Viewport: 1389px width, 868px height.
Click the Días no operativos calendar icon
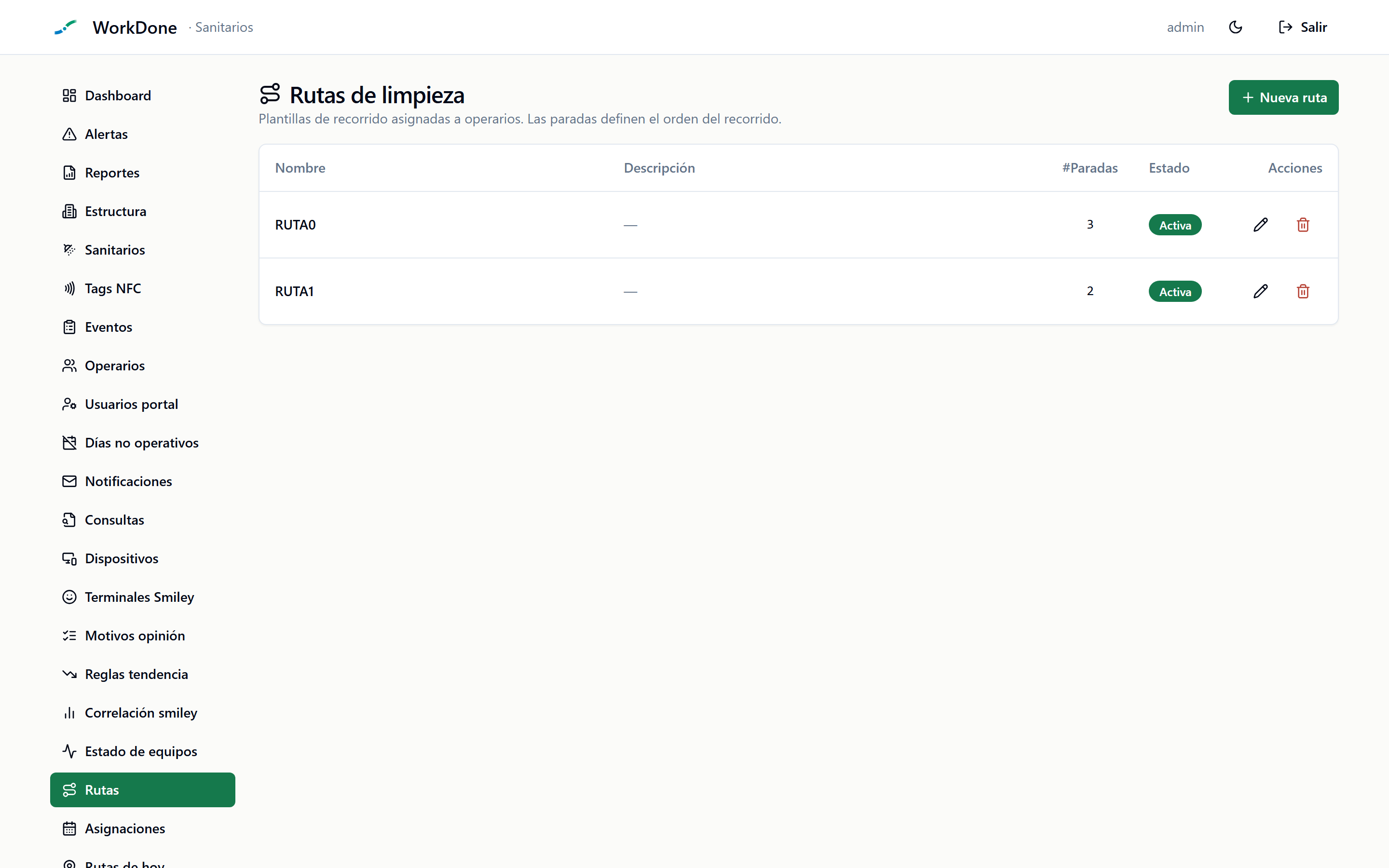[69, 443]
